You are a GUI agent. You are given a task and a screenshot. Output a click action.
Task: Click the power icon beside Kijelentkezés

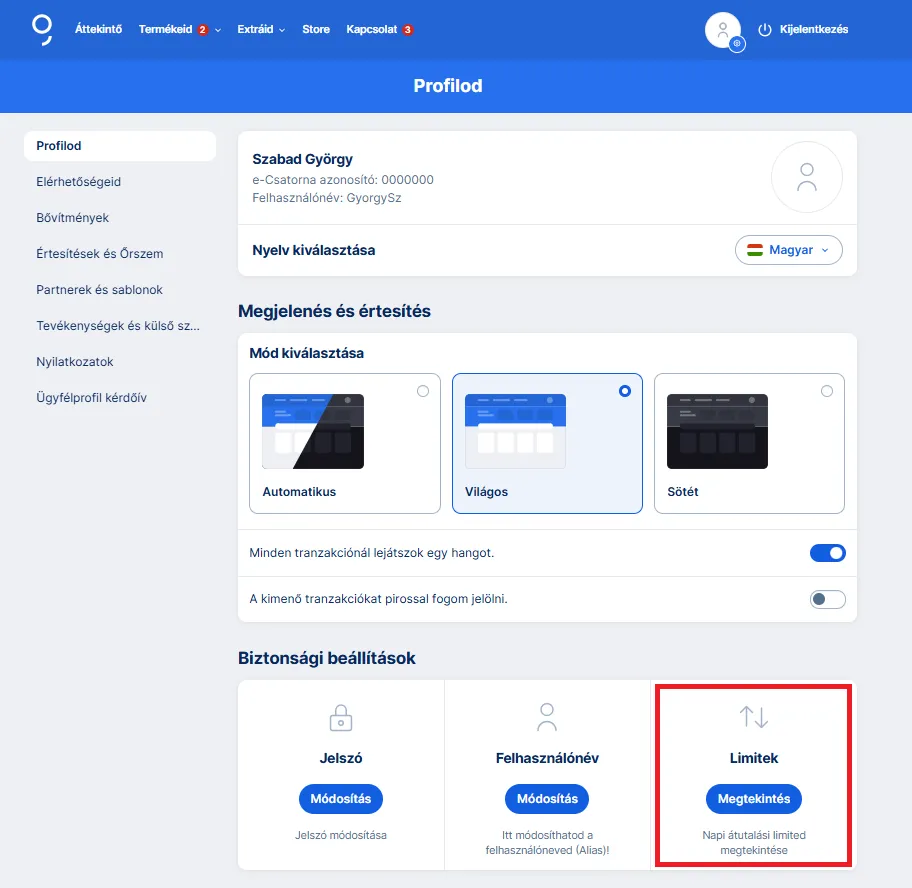(765, 30)
